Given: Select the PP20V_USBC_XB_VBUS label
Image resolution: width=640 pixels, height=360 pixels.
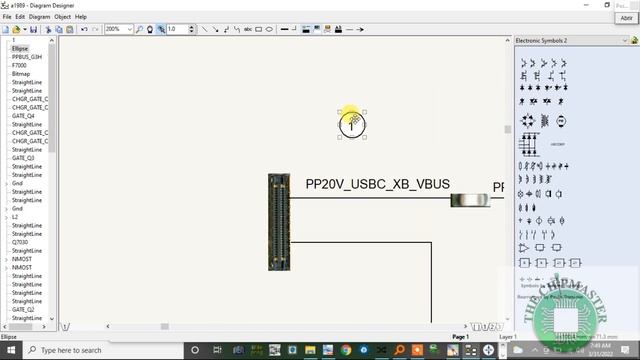Looking at the screenshot, I should tap(378, 184).
